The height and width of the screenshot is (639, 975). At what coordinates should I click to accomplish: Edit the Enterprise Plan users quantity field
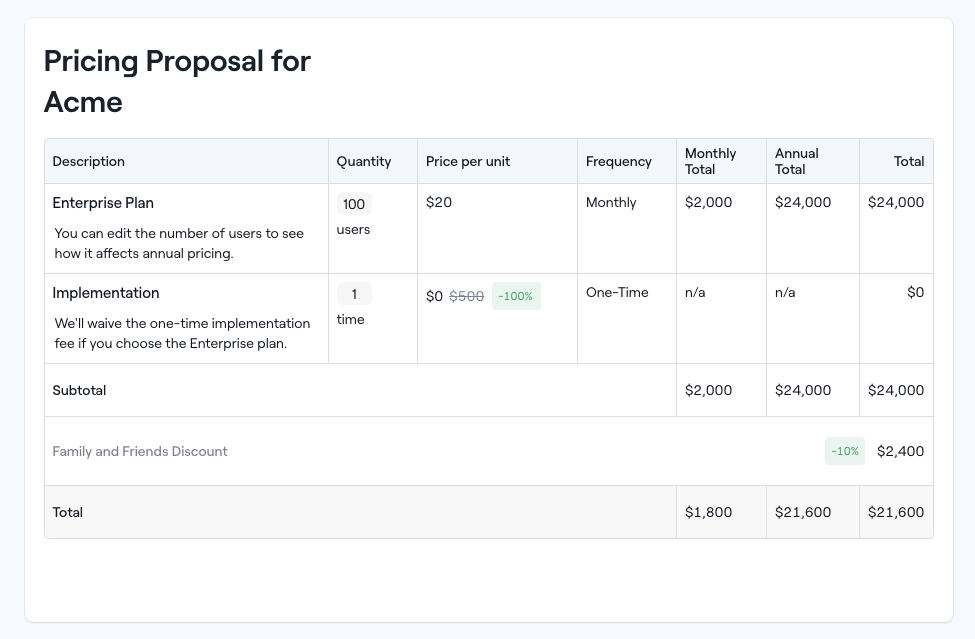pos(354,204)
